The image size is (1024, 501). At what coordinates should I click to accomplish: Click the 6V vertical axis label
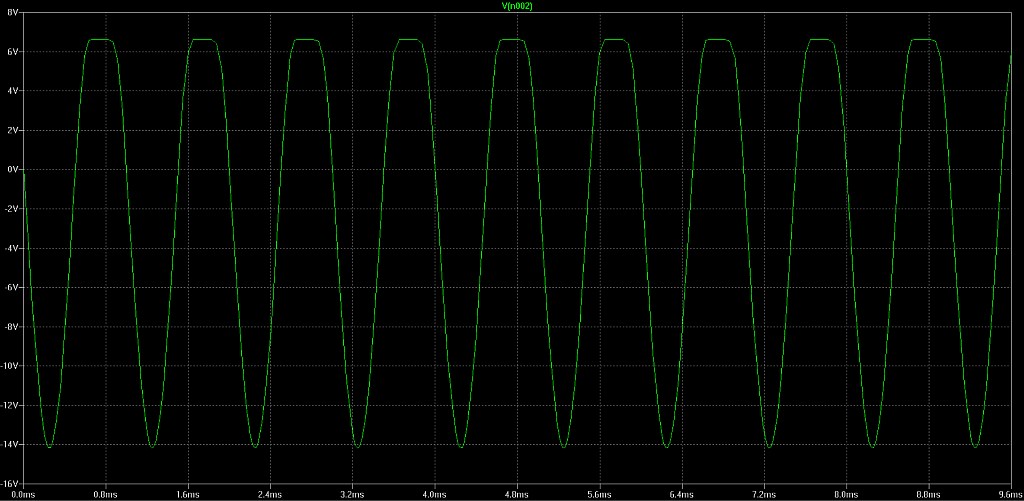coord(13,52)
